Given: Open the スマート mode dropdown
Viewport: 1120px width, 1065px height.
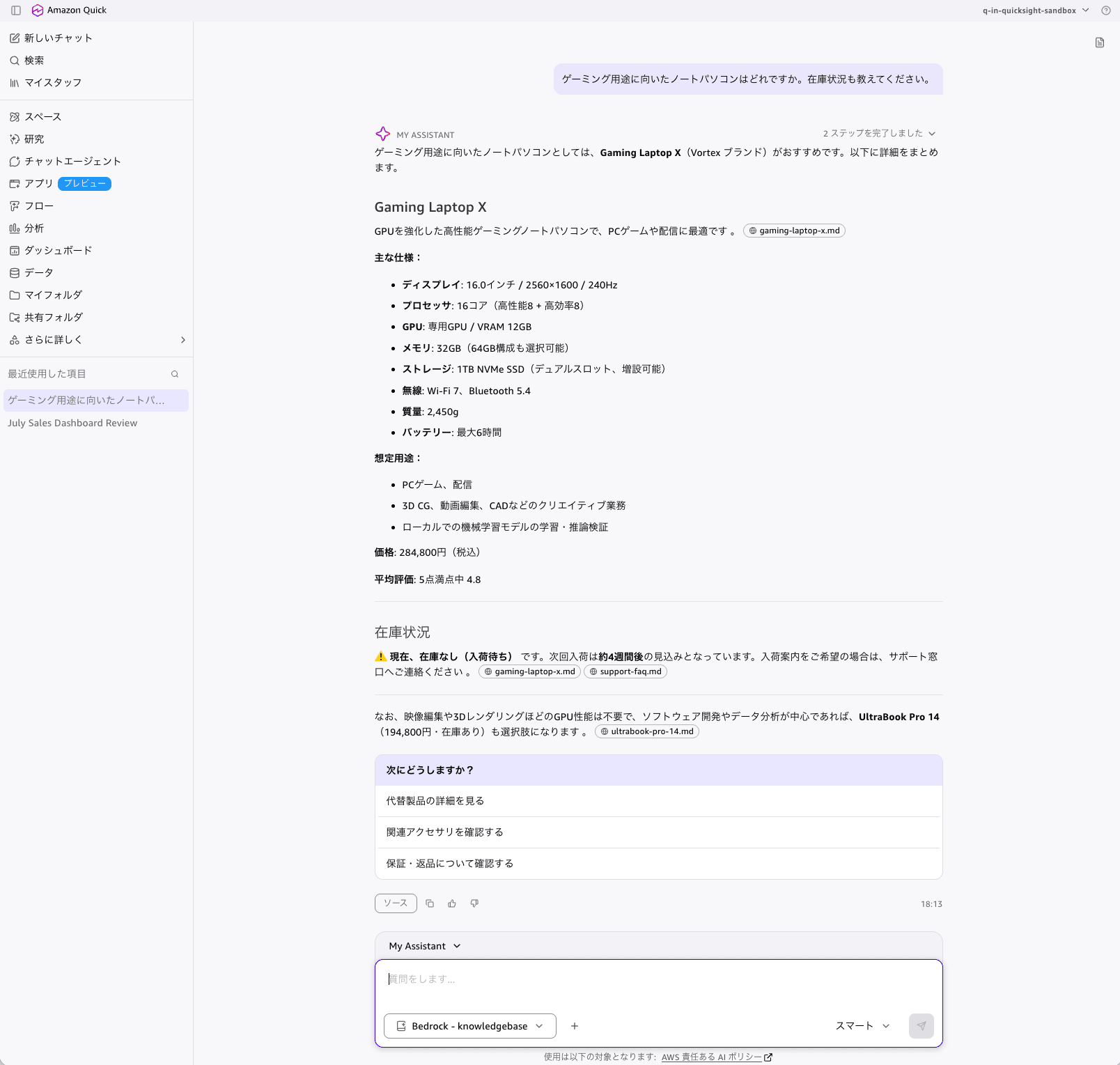Looking at the screenshot, I should tap(862, 1026).
